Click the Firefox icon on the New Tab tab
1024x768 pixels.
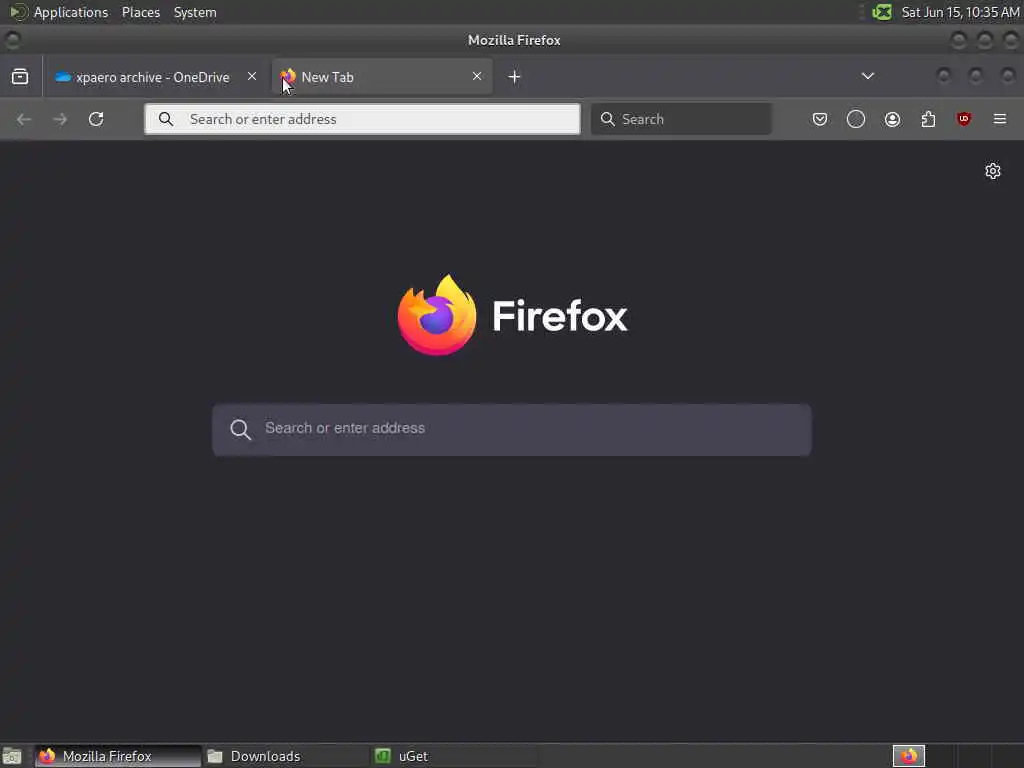288,76
